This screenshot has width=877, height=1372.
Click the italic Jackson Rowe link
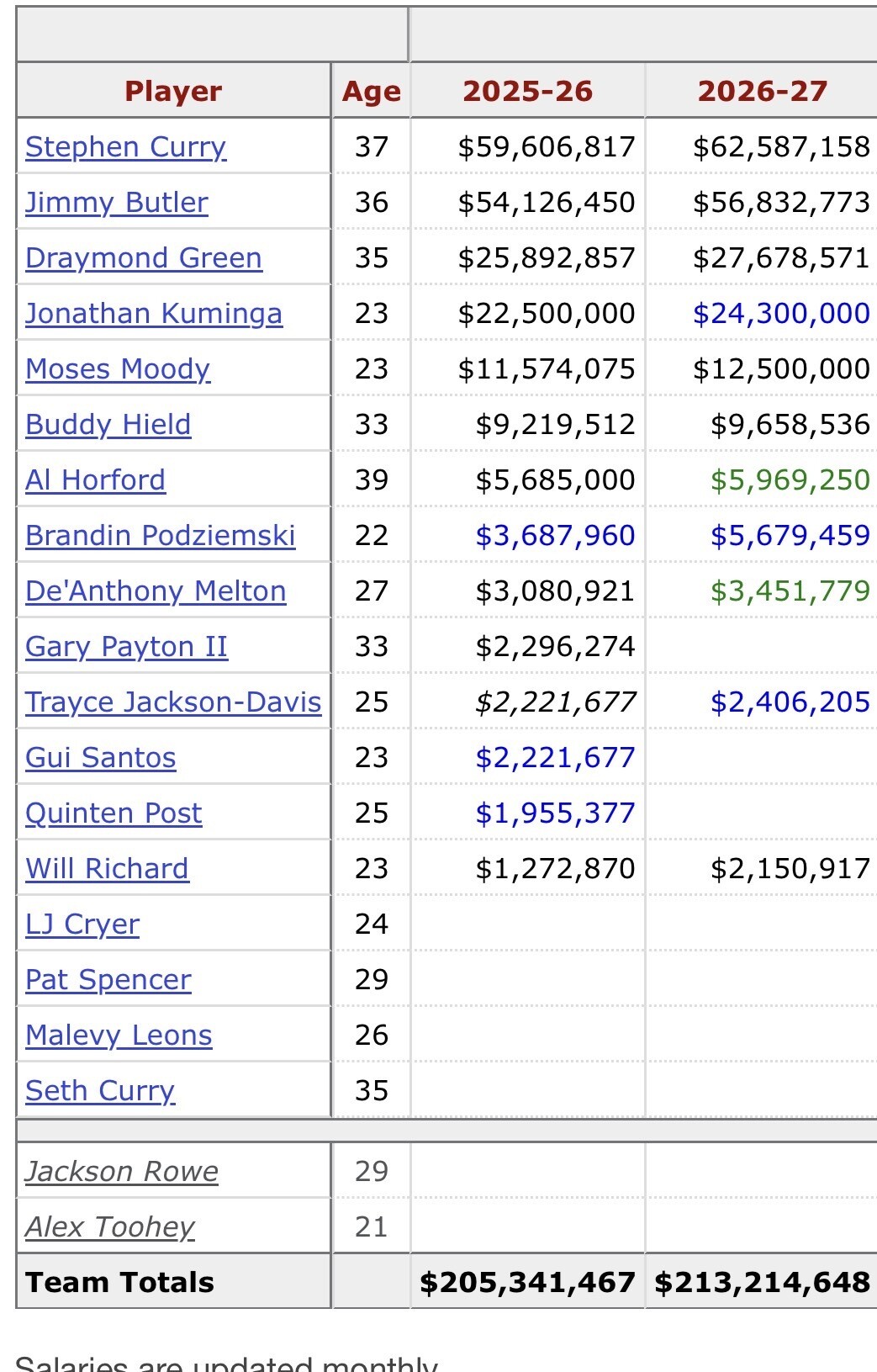click(122, 1171)
